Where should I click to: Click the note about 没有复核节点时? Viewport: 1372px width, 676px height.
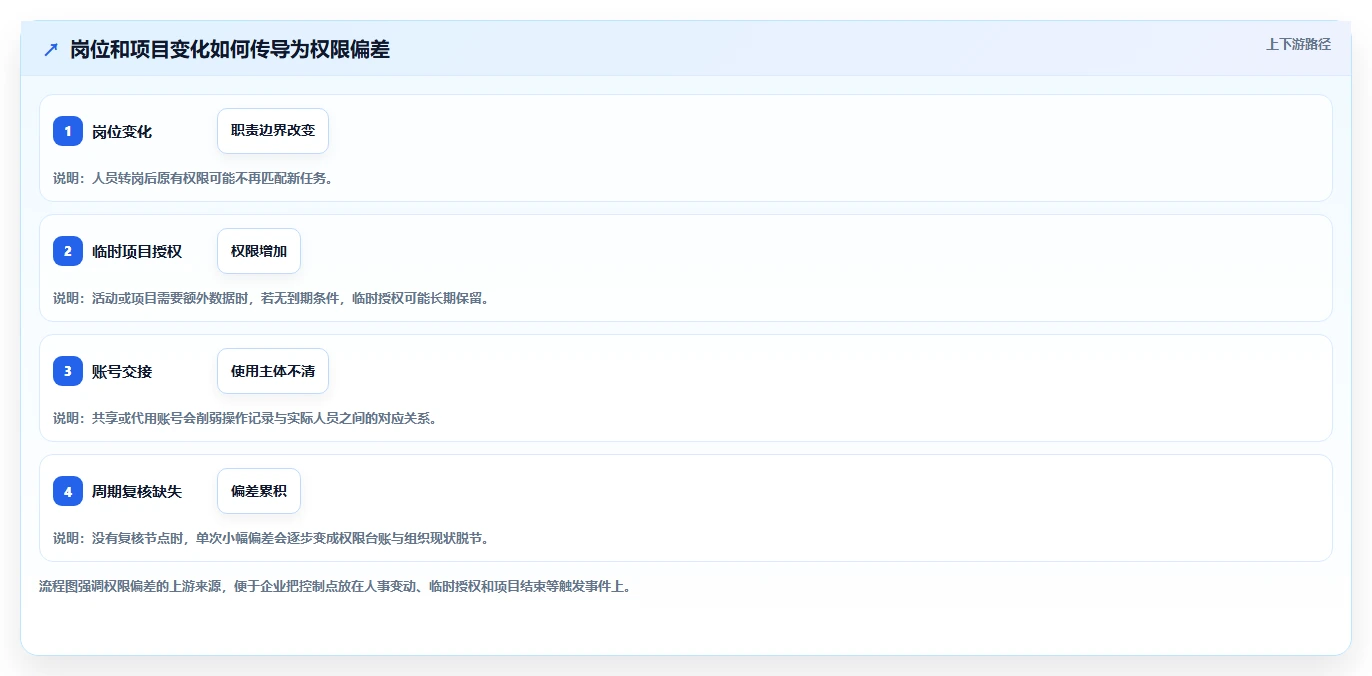271,538
